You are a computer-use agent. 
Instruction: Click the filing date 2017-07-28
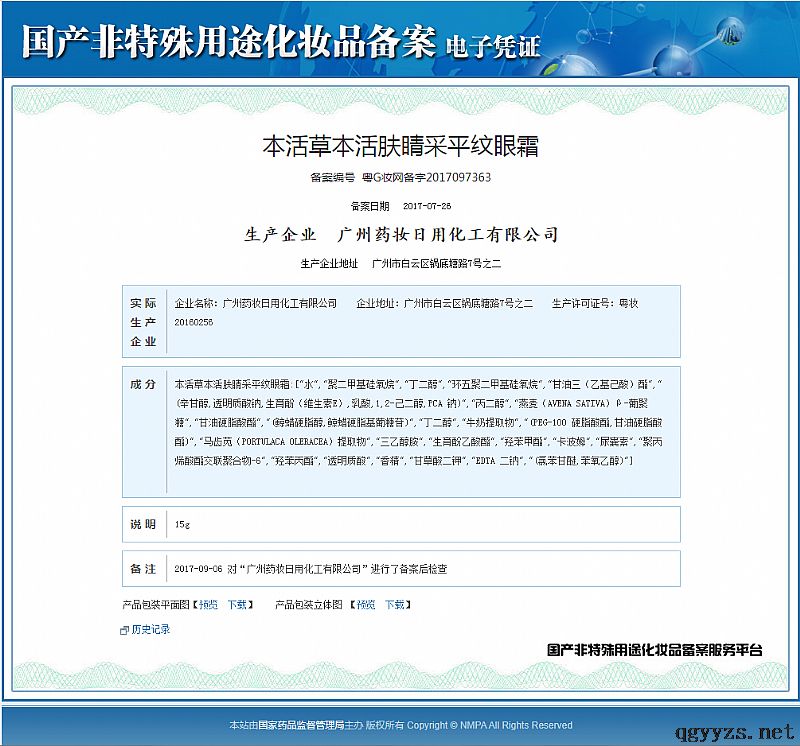point(427,206)
